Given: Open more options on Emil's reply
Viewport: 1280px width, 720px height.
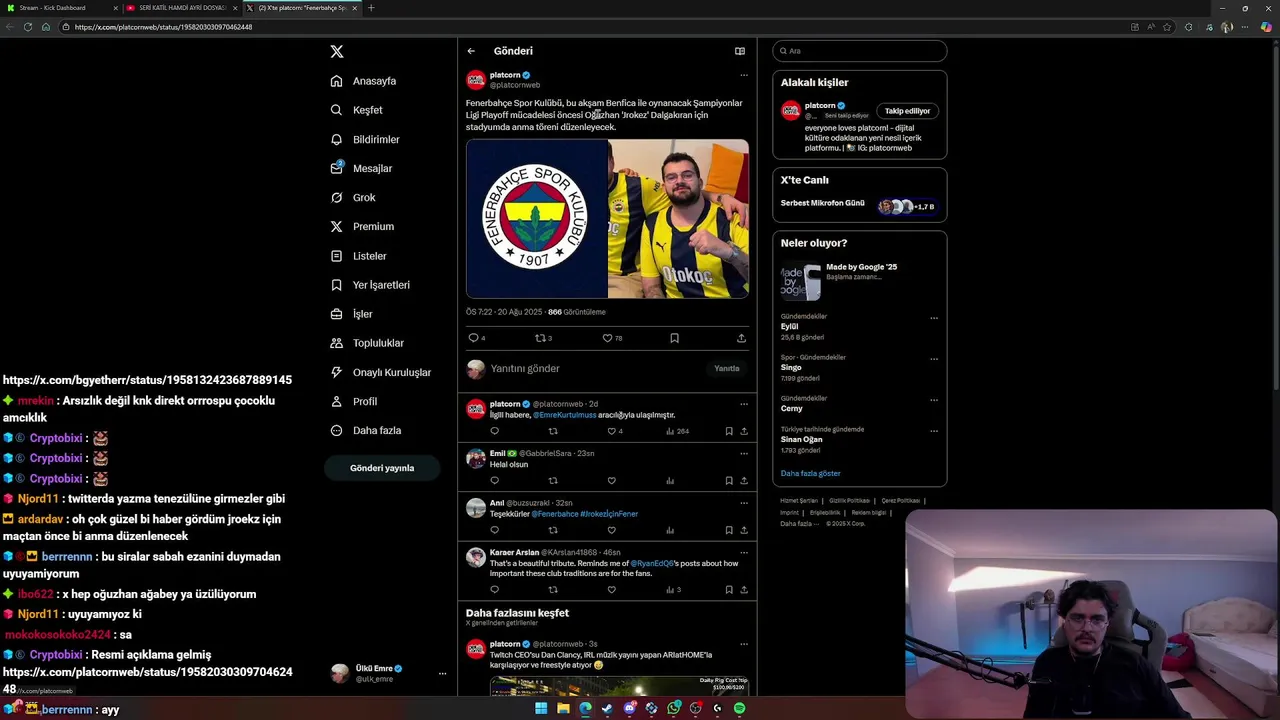Looking at the screenshot, I should tap(743, 453).
